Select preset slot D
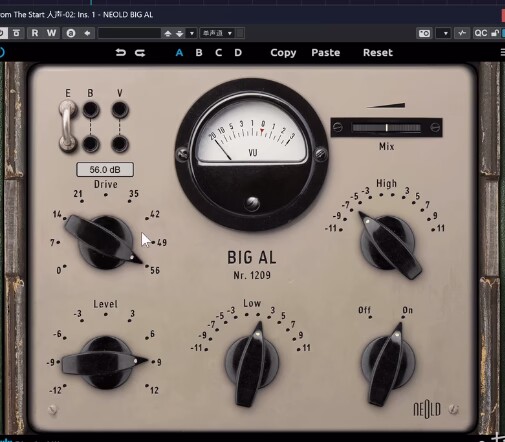The width and height of the screenshot is (505, 442). tap(238, 53)
